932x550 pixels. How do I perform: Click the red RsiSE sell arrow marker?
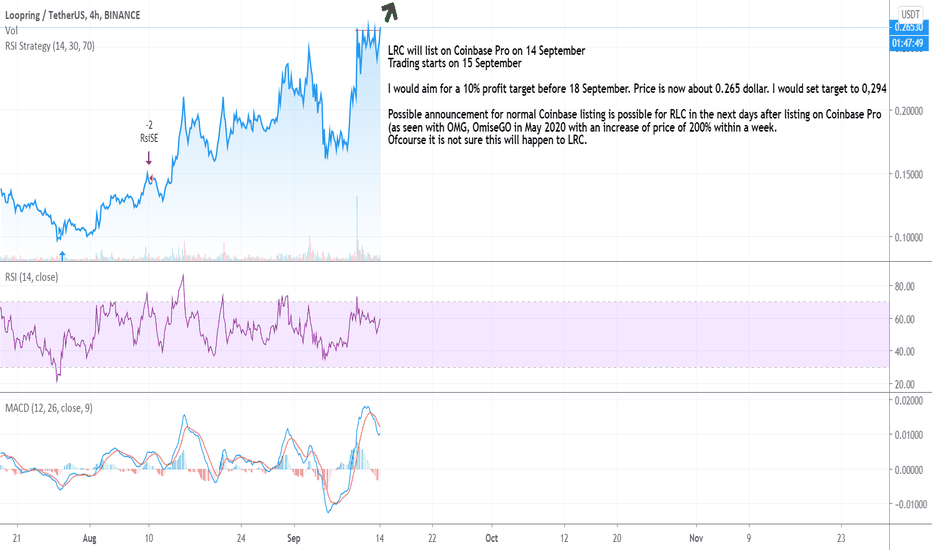(x=149, y=158)
